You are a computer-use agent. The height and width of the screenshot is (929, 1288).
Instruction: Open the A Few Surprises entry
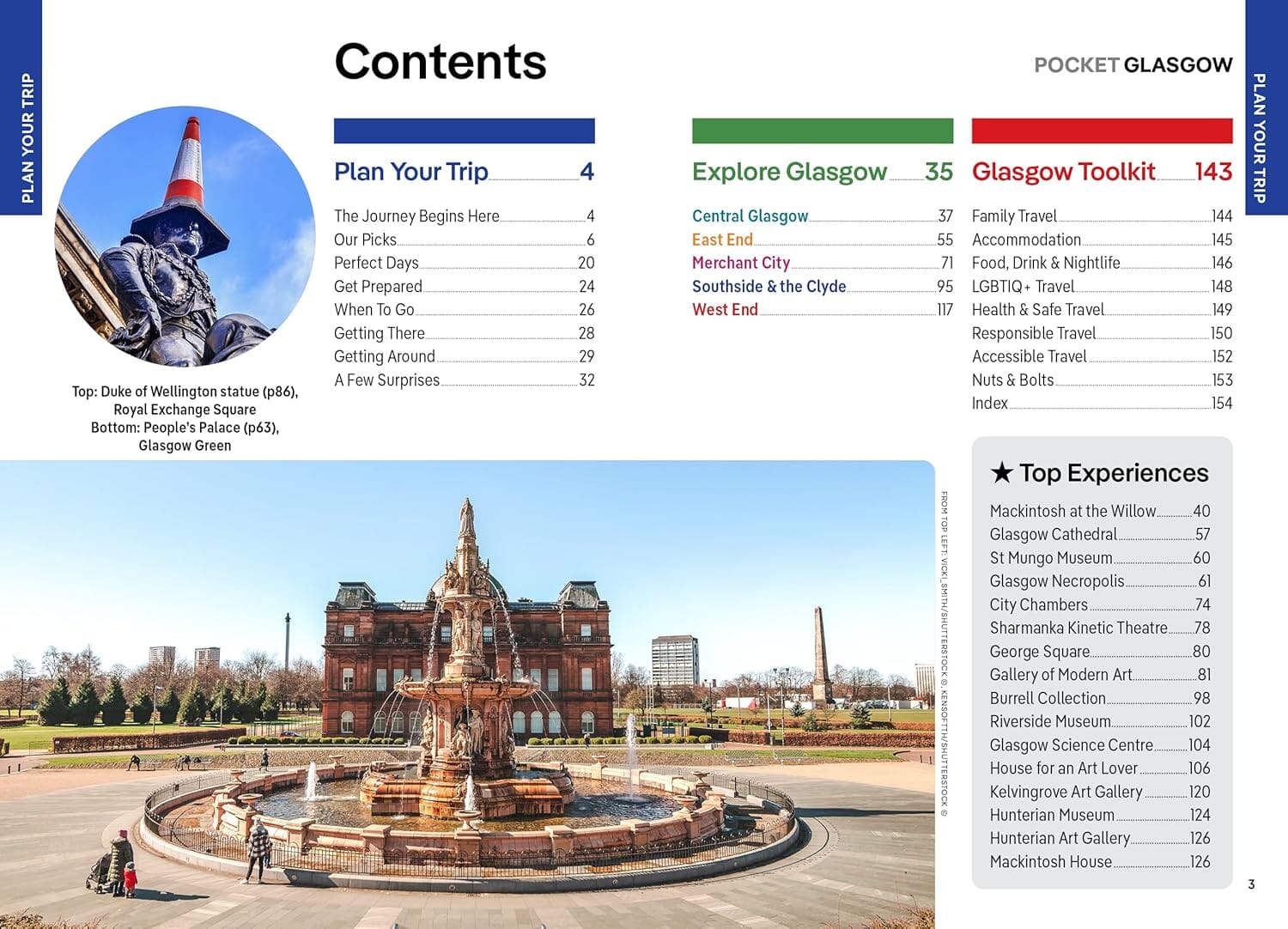tap(386, 379)
